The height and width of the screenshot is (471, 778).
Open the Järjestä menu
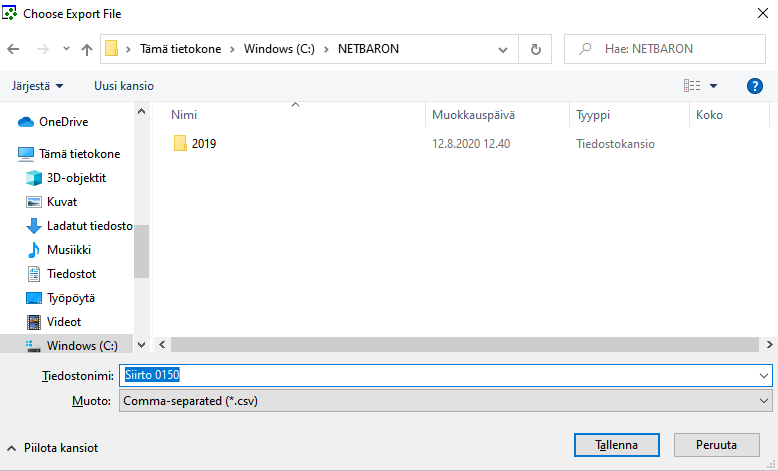point(38,86)
